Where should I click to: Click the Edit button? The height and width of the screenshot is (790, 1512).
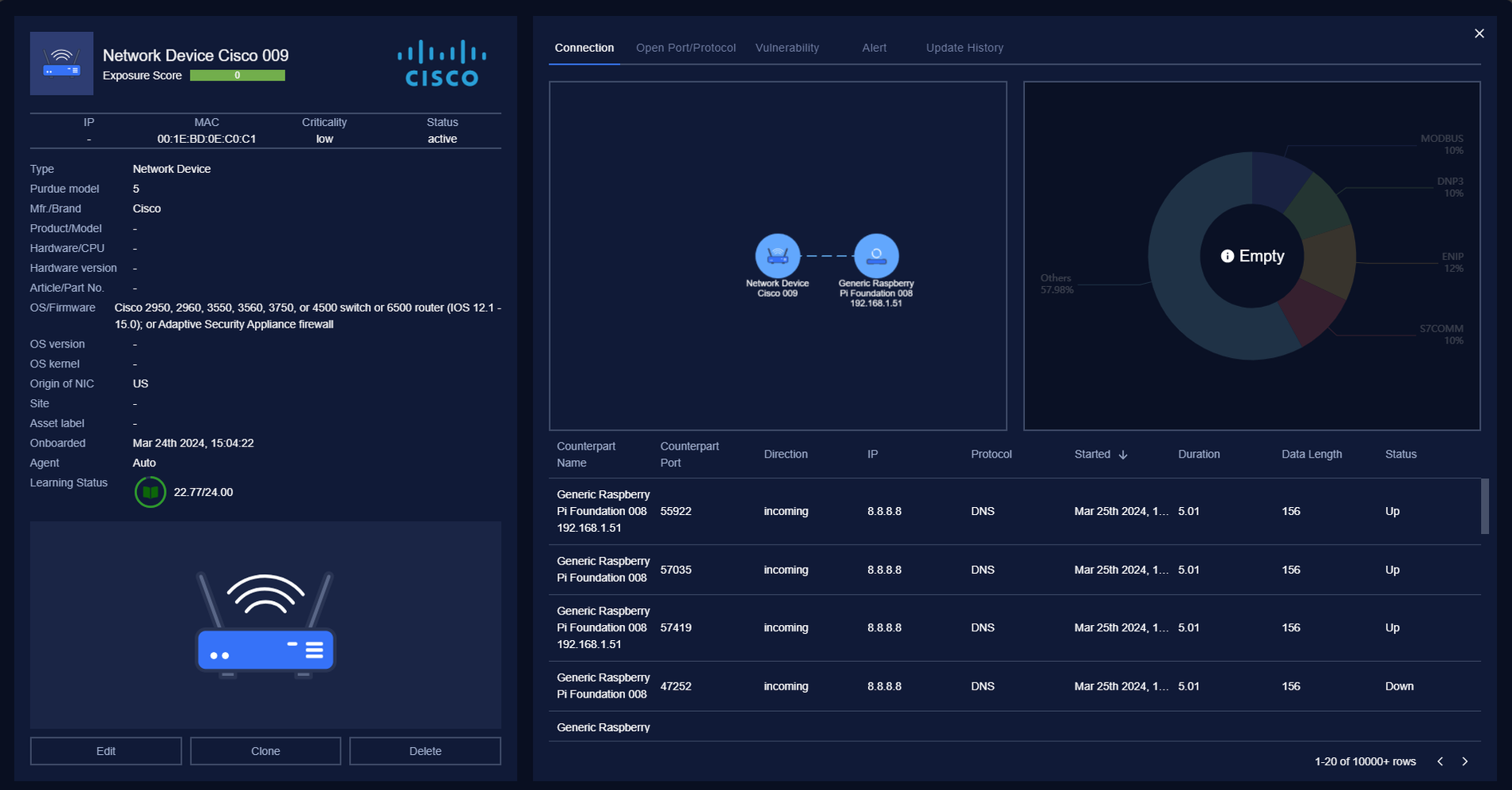(106, 751)
